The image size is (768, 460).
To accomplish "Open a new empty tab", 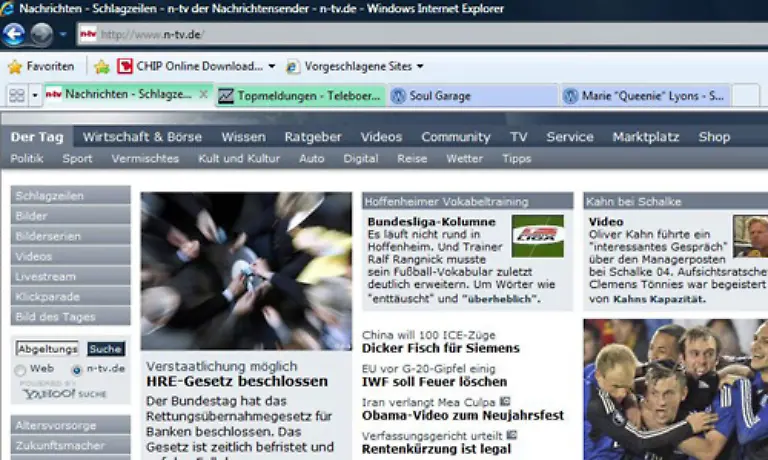I will click(745, 96).
